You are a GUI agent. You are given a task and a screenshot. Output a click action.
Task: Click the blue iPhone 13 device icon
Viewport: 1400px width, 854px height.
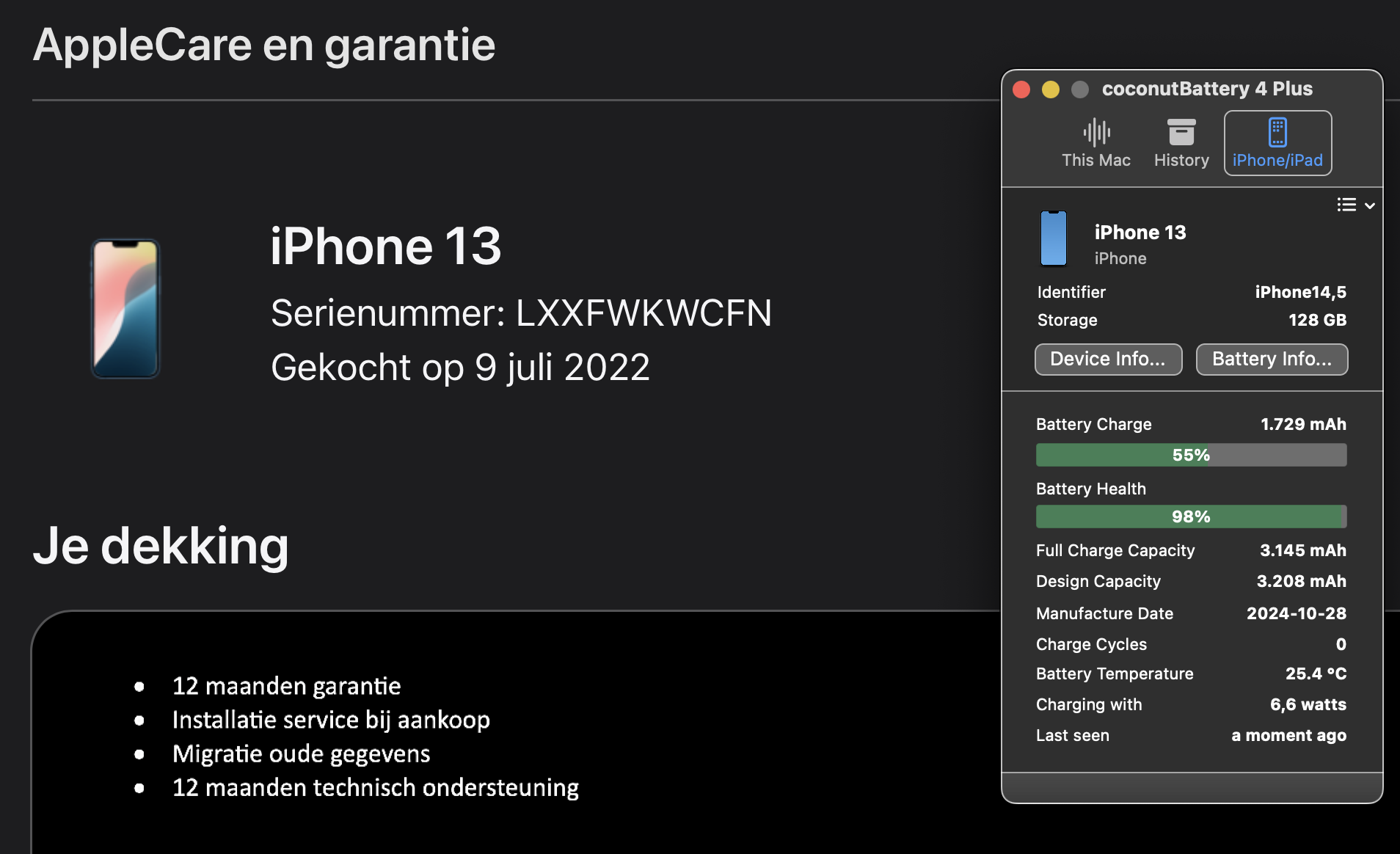1054,238
